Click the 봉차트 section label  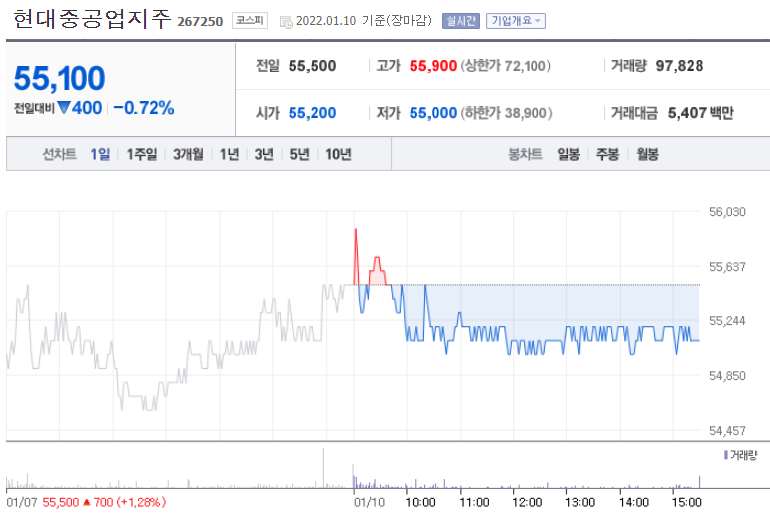(x=525, y=154)
